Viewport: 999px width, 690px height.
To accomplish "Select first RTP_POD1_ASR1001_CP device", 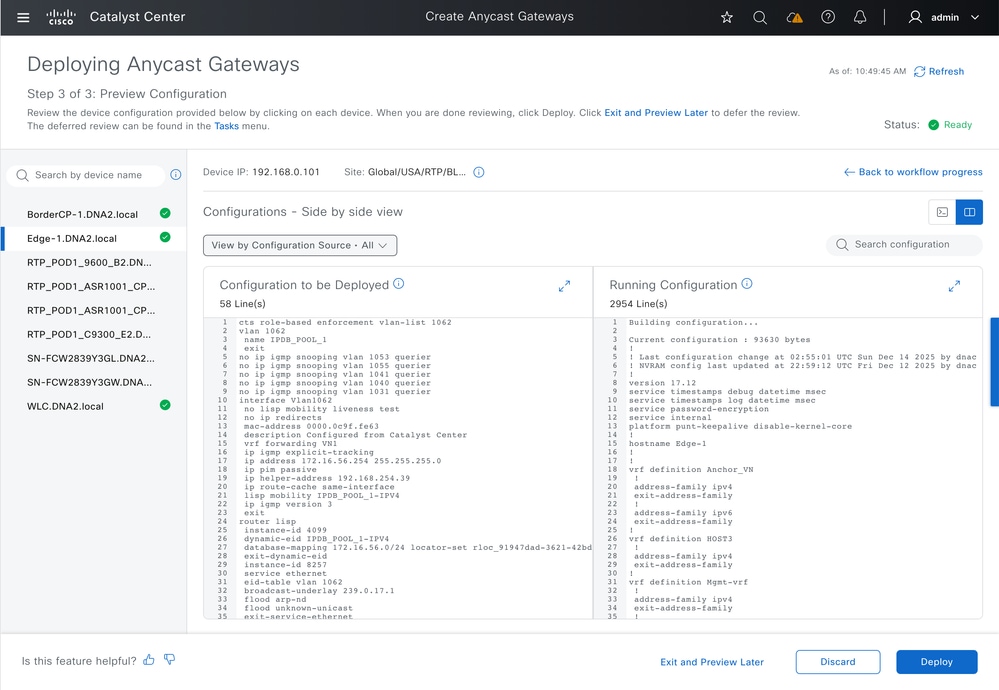I will pyautogui.click(x=93, y=287).
